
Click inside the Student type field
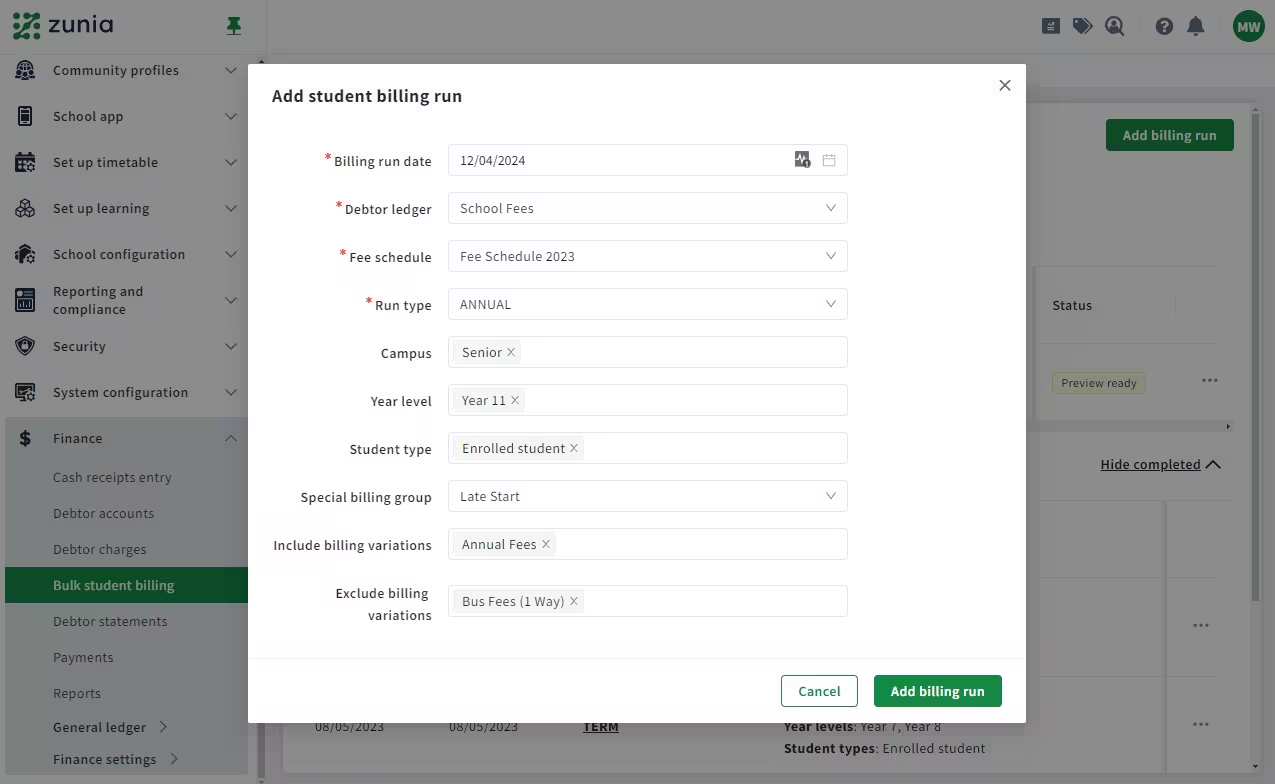(x=648, y=448)
